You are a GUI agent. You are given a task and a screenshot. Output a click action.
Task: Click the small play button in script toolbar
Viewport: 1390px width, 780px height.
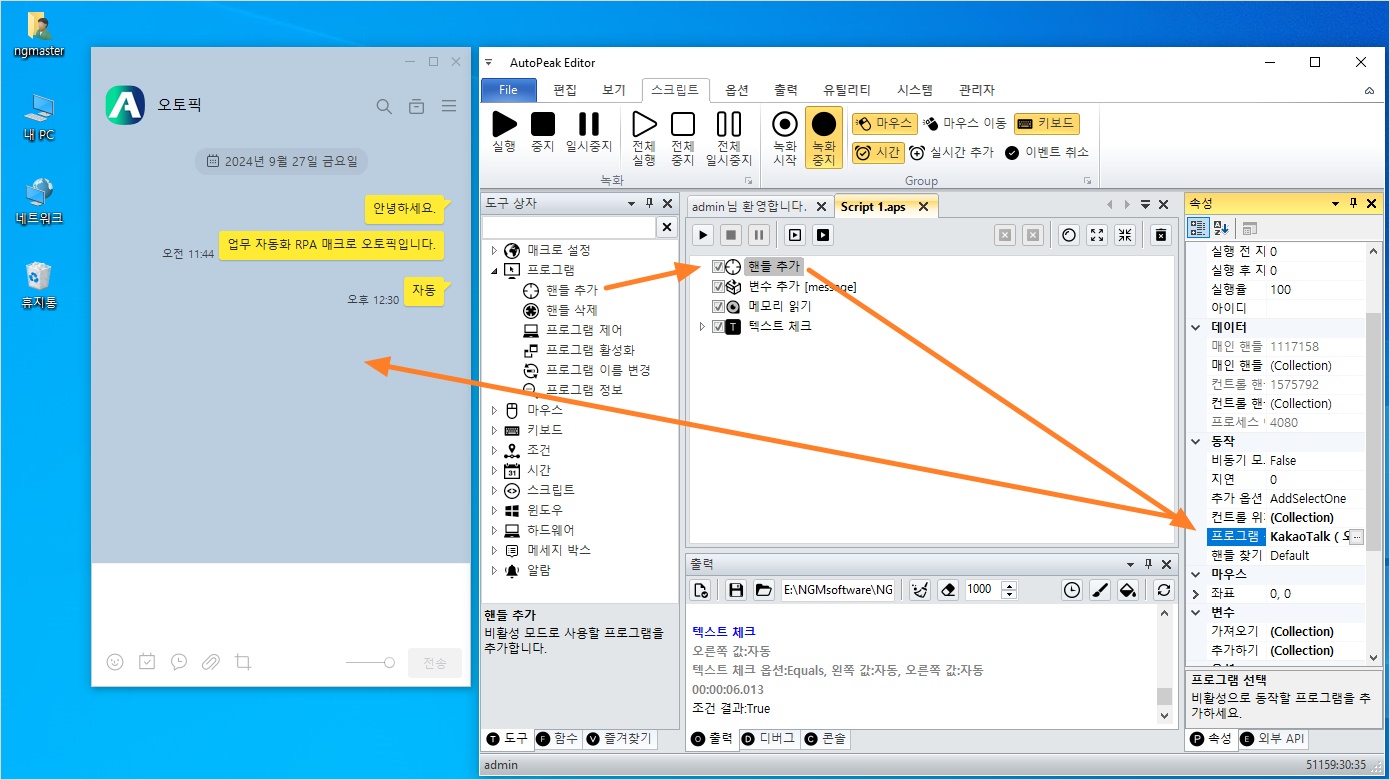point(704,235)
